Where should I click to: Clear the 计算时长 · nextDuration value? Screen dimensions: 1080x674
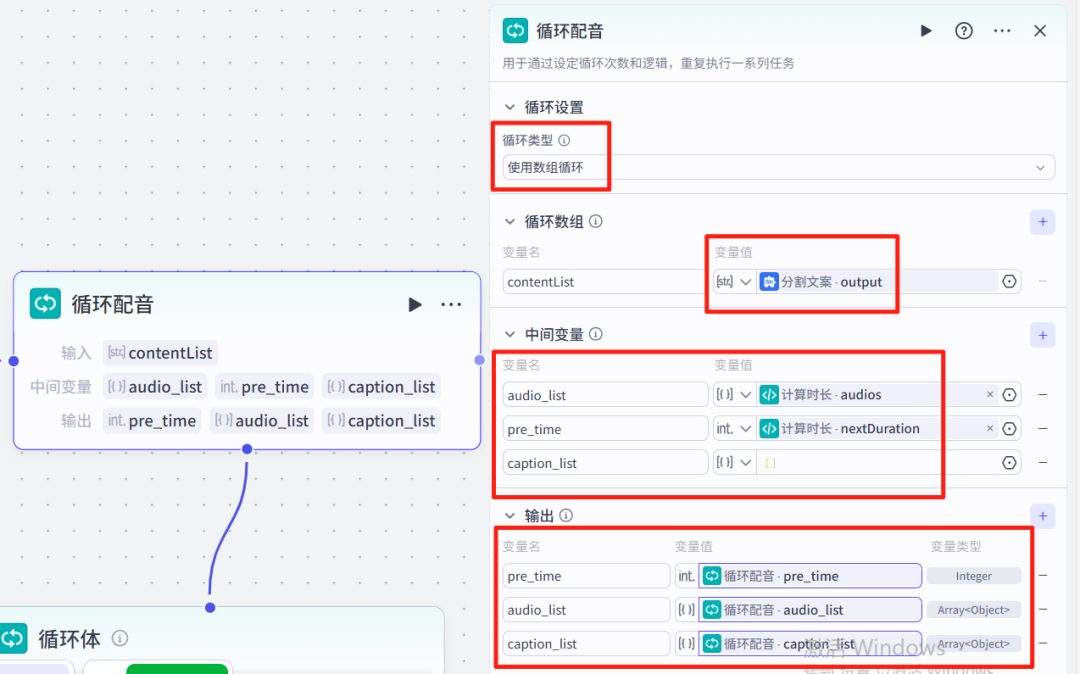[990, 428]
